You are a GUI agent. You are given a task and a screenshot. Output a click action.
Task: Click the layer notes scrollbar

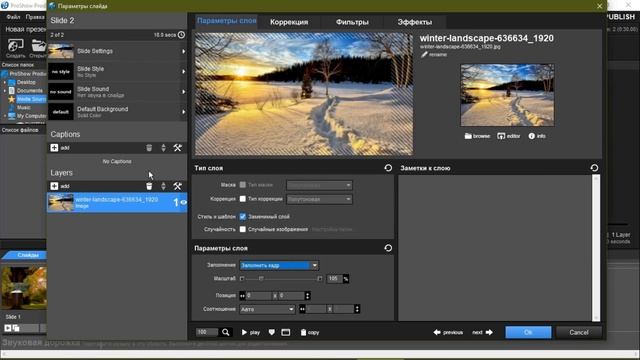[596, 247]
